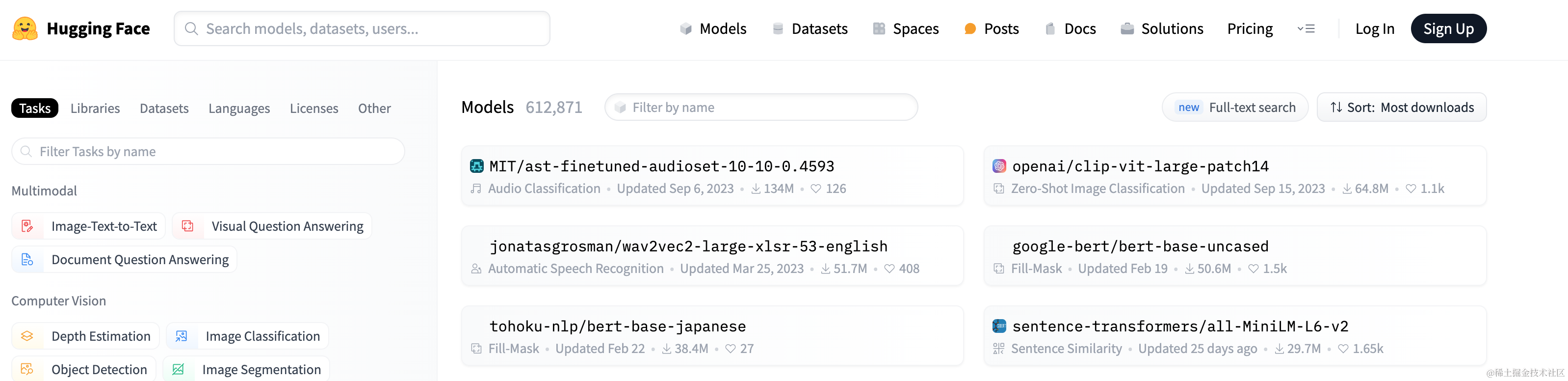This screenshot has width=1568, height=381.
Task: Click the Depth Estimation layers icon
Action: coord(27,336)
